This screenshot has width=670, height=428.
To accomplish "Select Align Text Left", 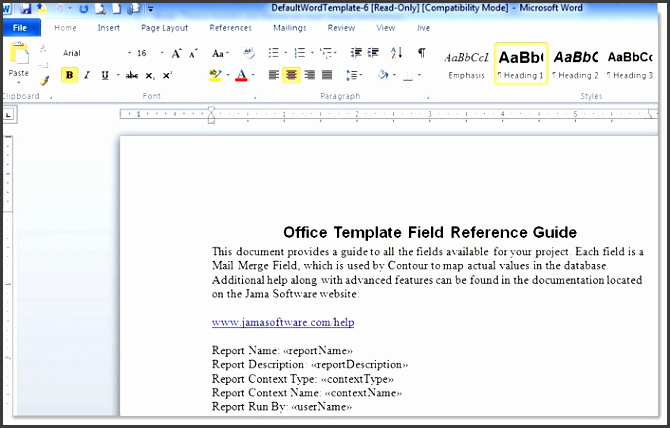I will click(273, 75).
